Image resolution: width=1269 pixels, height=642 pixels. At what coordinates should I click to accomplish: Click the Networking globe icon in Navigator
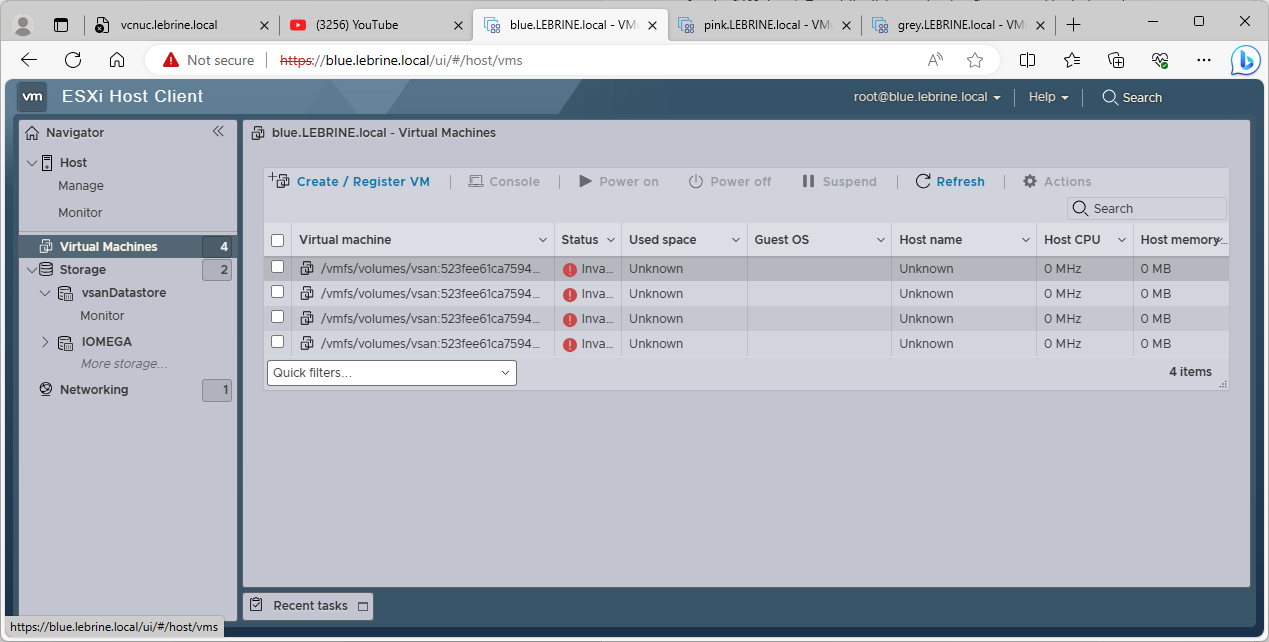click(x=45, y=390)
